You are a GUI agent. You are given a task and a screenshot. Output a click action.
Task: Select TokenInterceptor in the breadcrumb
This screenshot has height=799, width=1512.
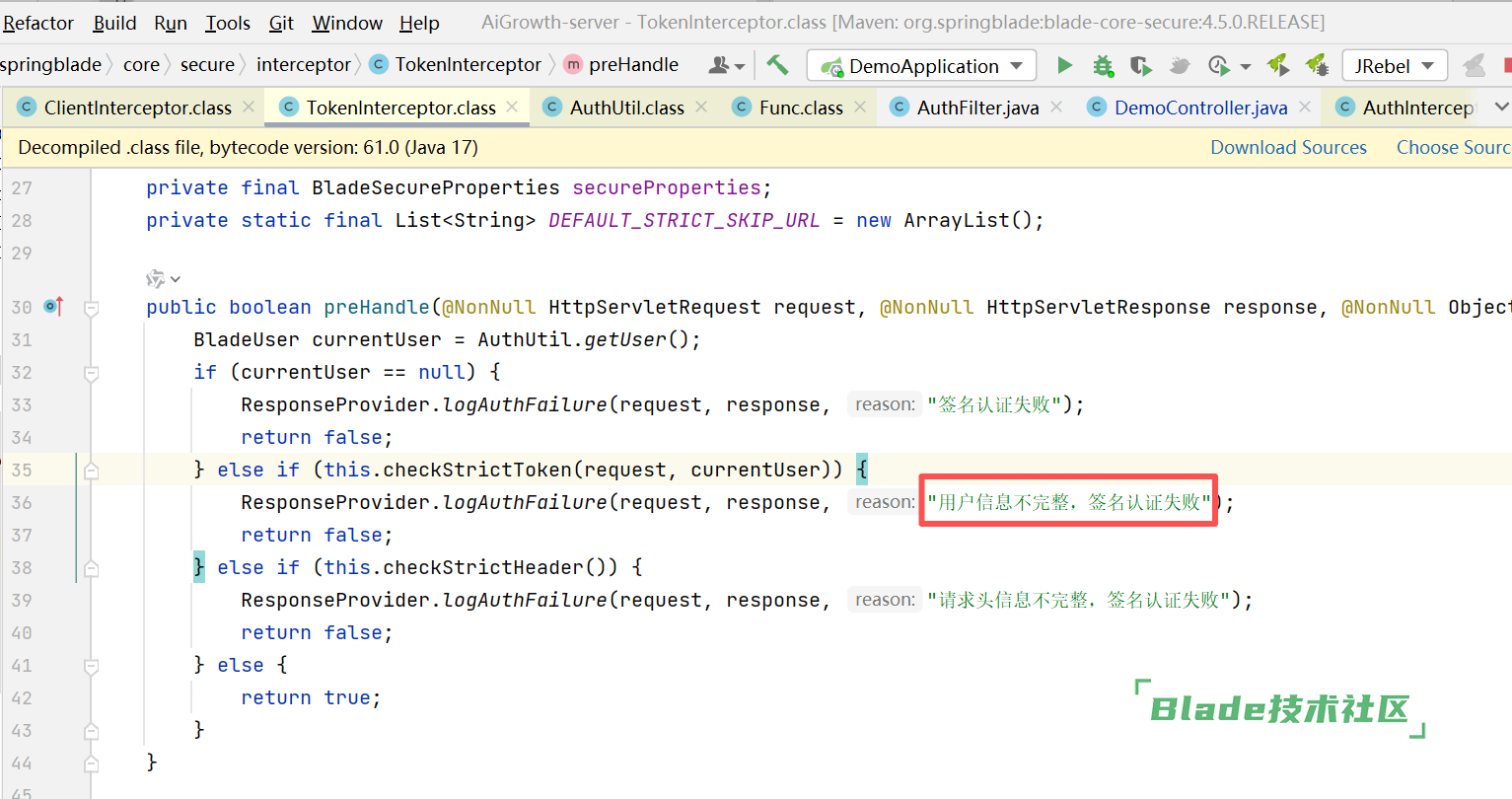[456, 64]
